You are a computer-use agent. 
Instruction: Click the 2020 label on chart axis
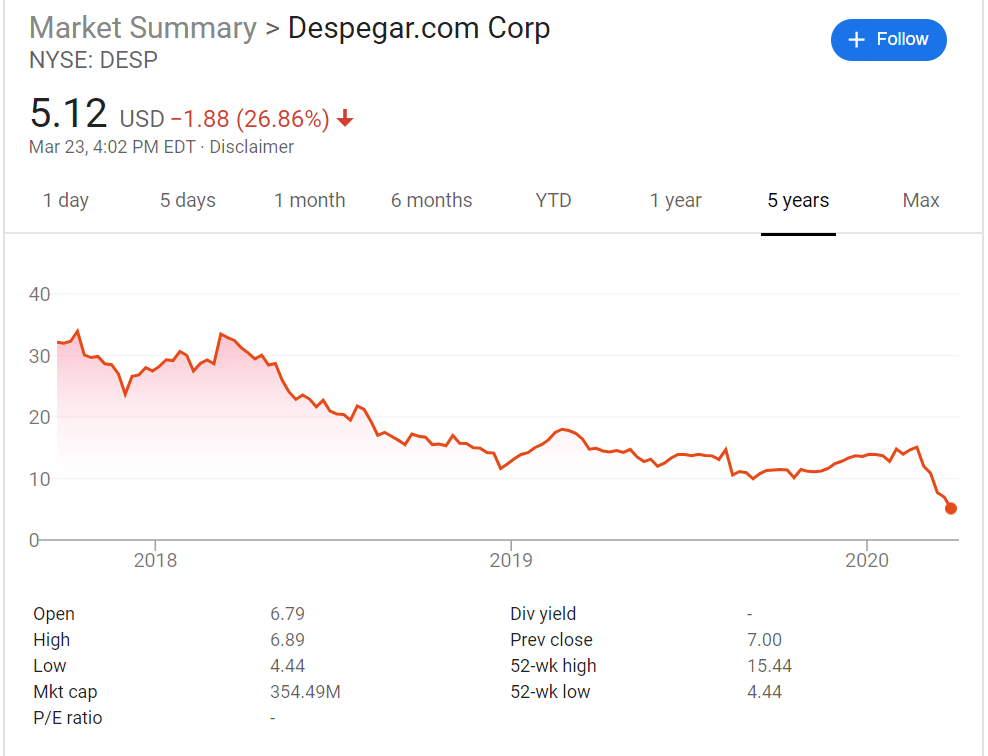pos(867,560)
